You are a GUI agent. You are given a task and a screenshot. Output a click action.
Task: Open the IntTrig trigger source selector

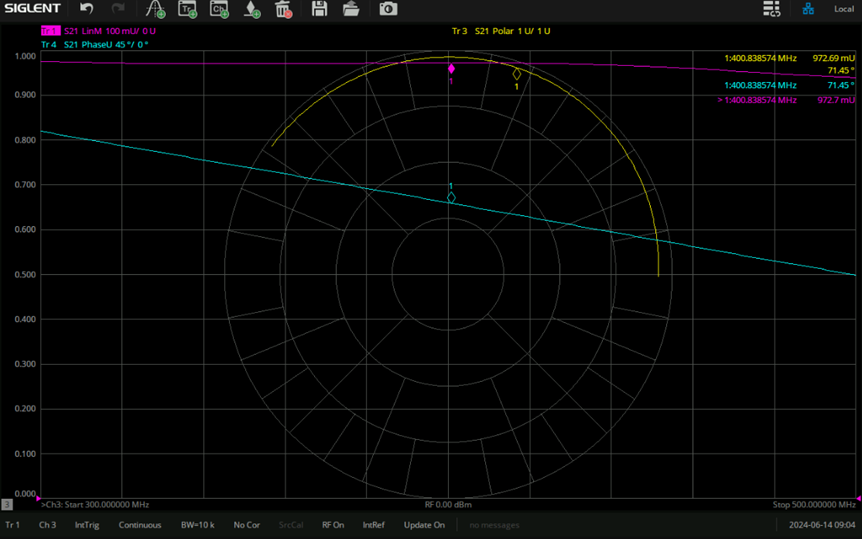pos(87,525)
